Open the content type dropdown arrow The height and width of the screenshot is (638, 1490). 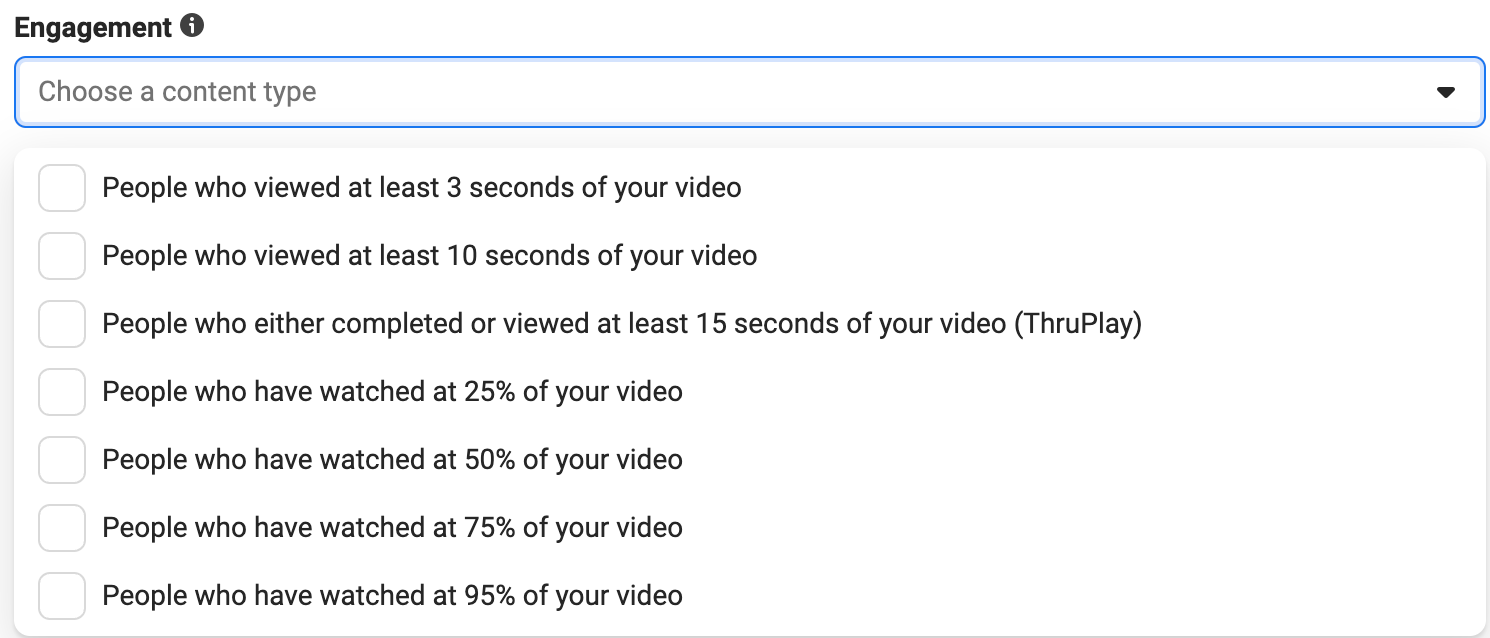(x=1446, y=91)
